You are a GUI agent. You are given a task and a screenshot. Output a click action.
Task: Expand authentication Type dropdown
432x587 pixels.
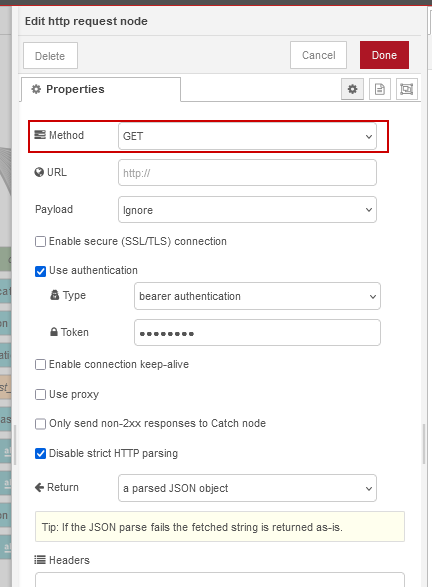point(258,296)
